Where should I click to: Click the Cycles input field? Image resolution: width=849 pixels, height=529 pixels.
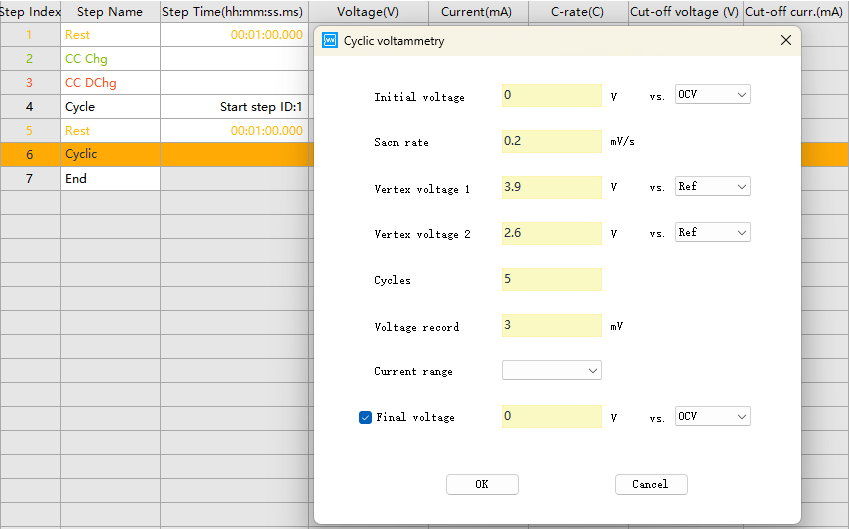(x=551, y=279)
